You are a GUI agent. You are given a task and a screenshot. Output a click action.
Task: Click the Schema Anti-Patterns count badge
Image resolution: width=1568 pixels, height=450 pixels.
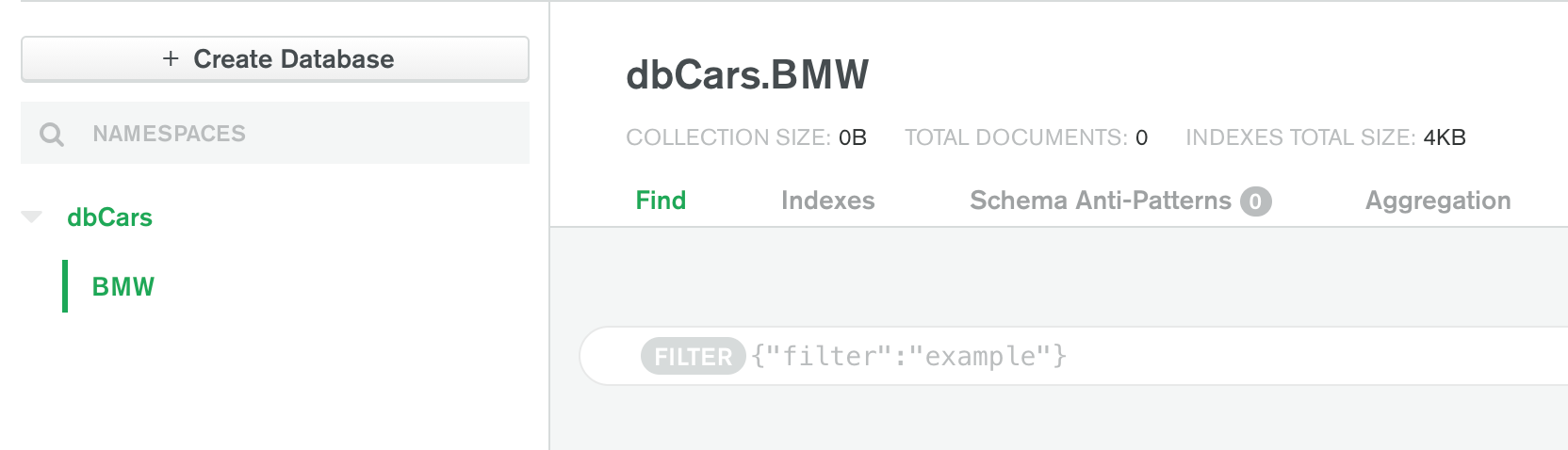1255,201
